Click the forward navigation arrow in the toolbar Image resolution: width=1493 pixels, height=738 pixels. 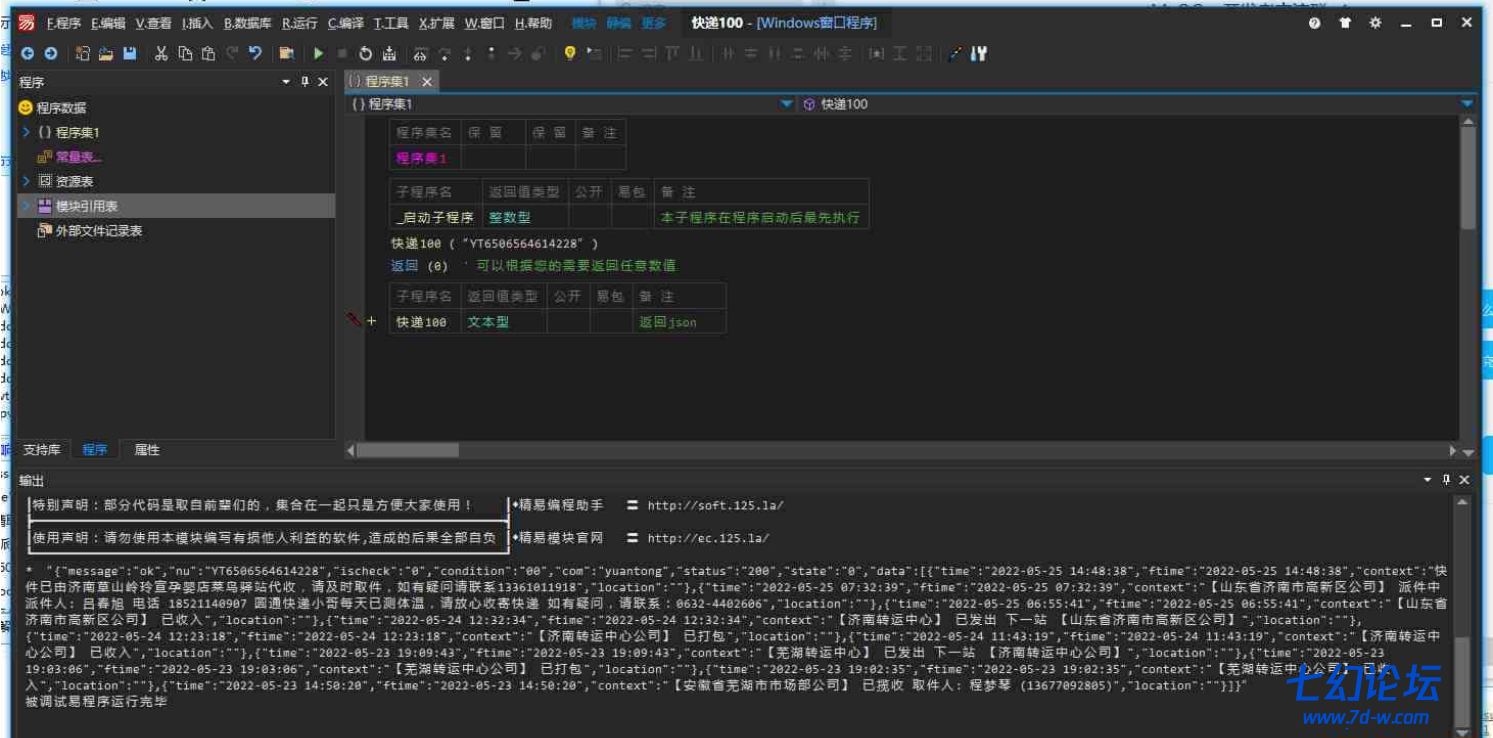click(x=51, y=54)
